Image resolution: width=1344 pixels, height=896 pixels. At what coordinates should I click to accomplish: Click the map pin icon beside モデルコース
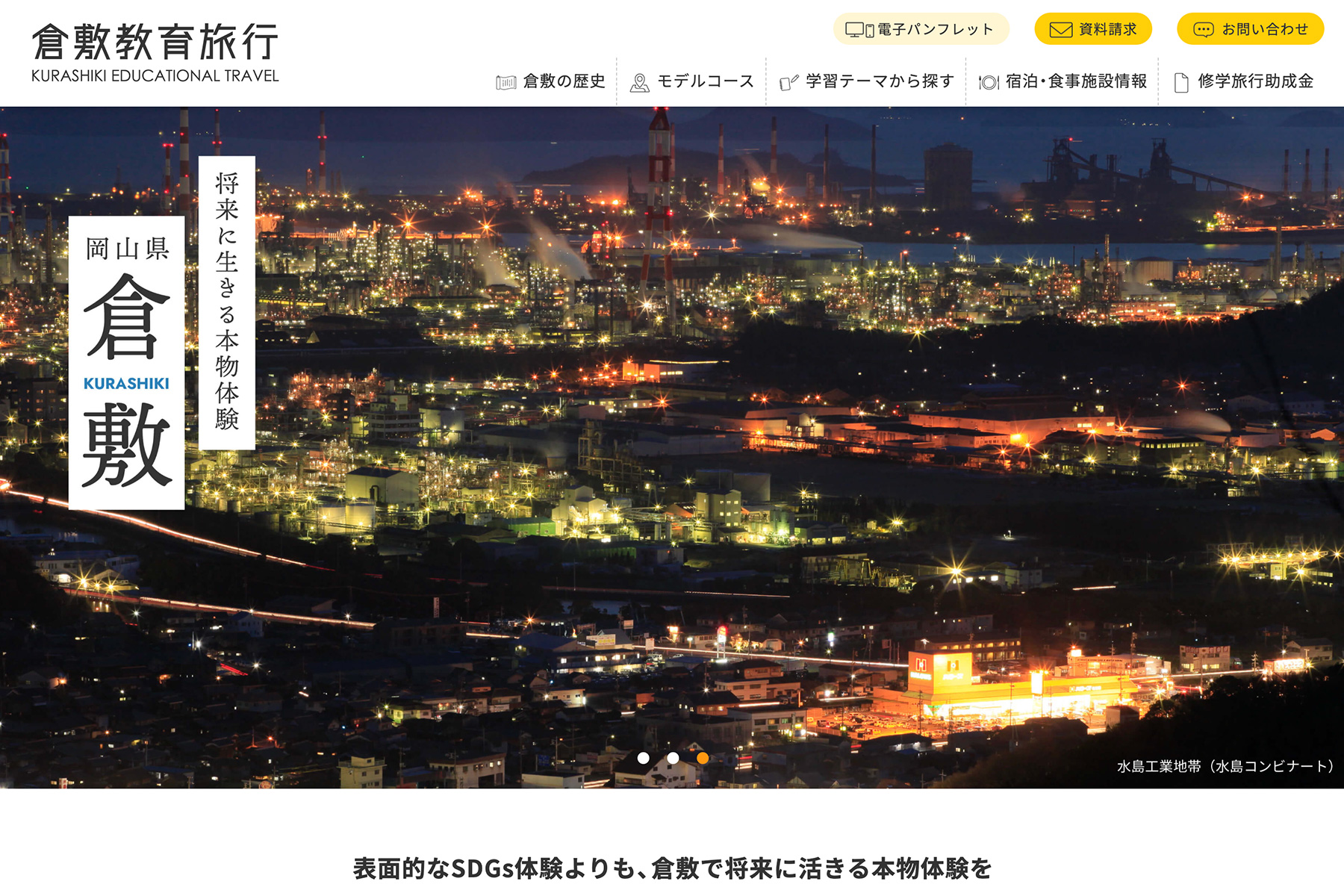(639, 82)
